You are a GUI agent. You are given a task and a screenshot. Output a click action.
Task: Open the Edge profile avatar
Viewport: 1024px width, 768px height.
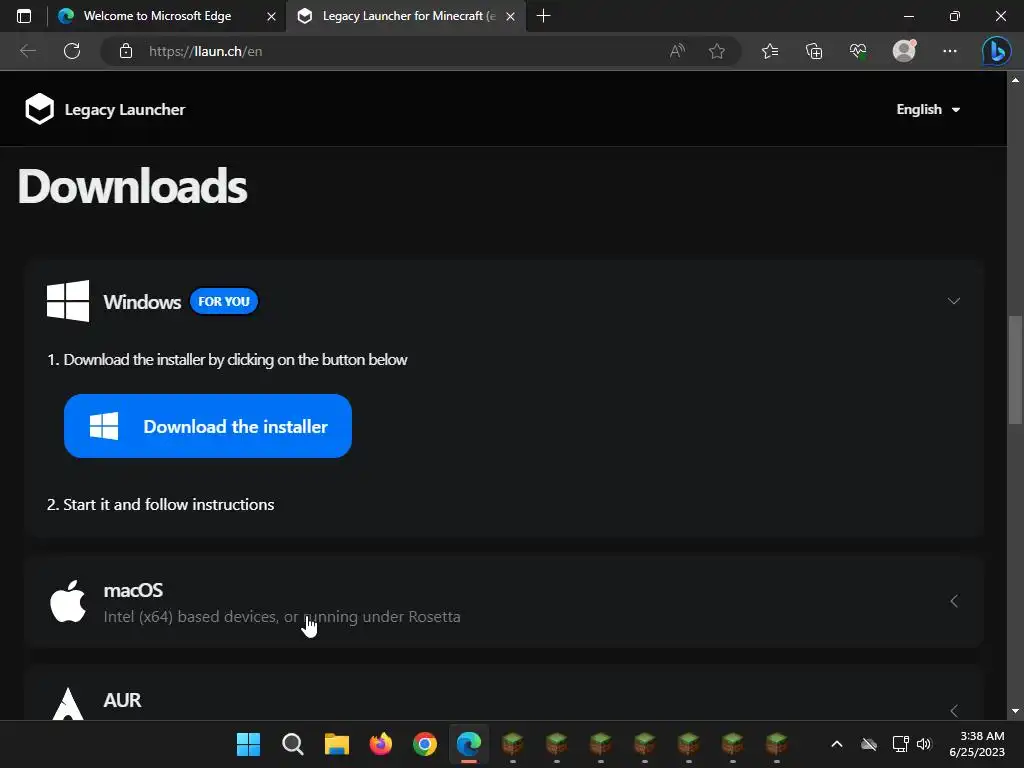904,50
